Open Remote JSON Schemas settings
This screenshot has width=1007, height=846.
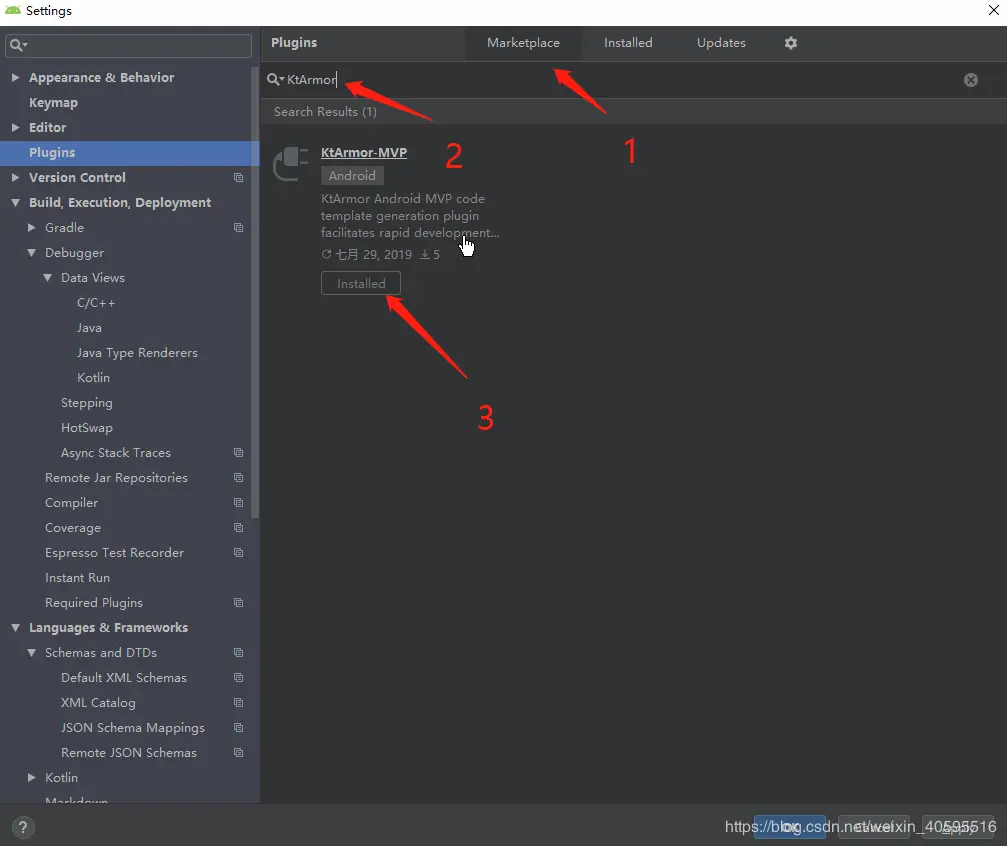click(x=128, y=753)
